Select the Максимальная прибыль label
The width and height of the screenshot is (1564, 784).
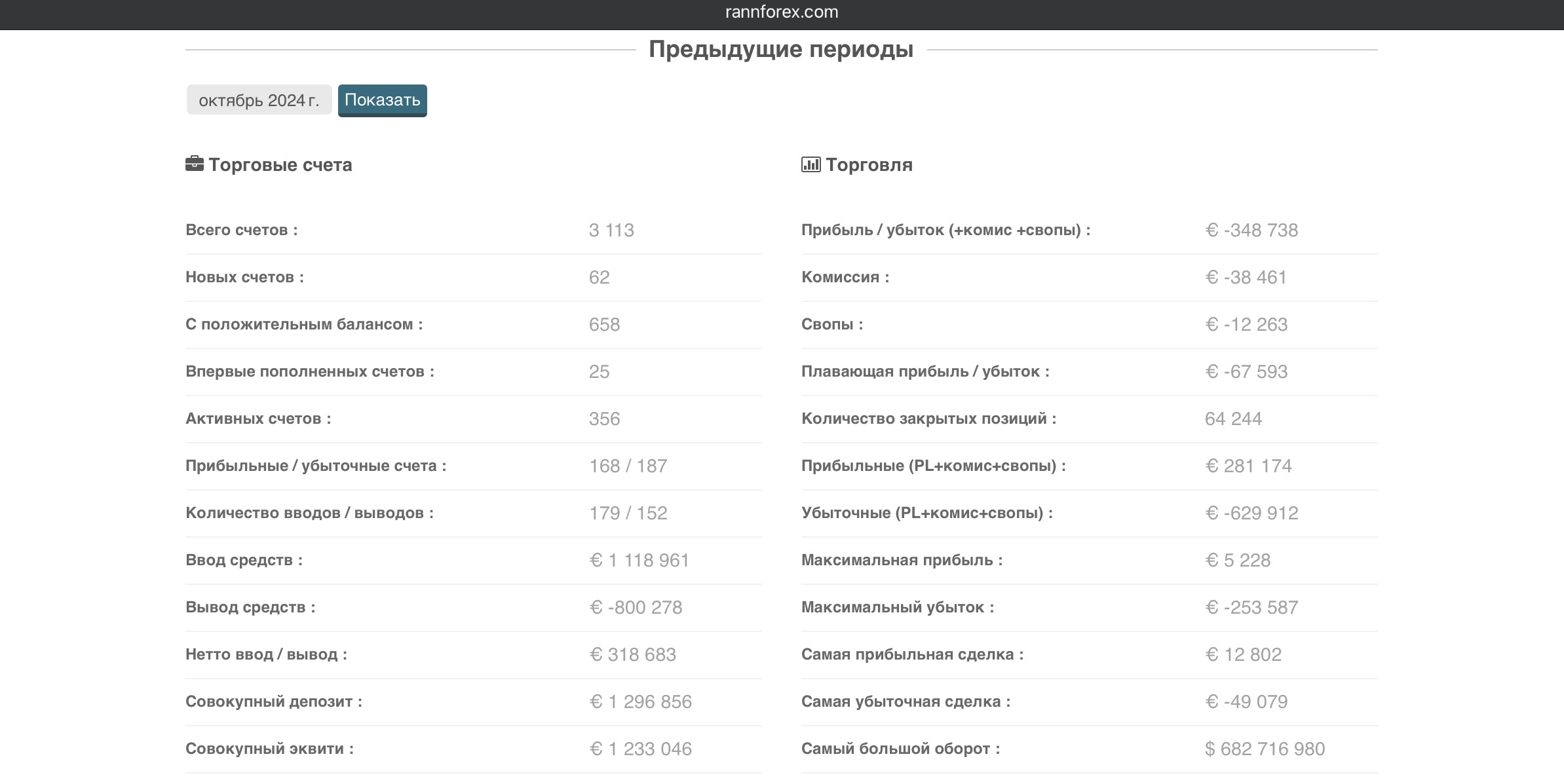(902, 560)
